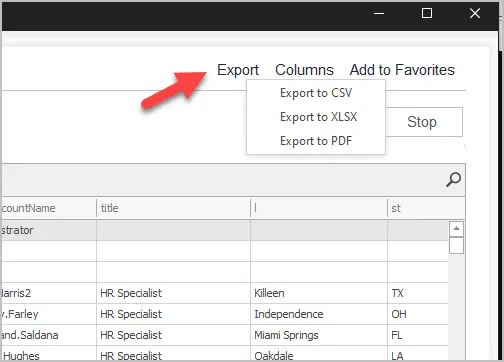Screen dimensions: 504x362
Task: Click Add to Favorites
Action: pyautogui.click(x=402, y=70)
